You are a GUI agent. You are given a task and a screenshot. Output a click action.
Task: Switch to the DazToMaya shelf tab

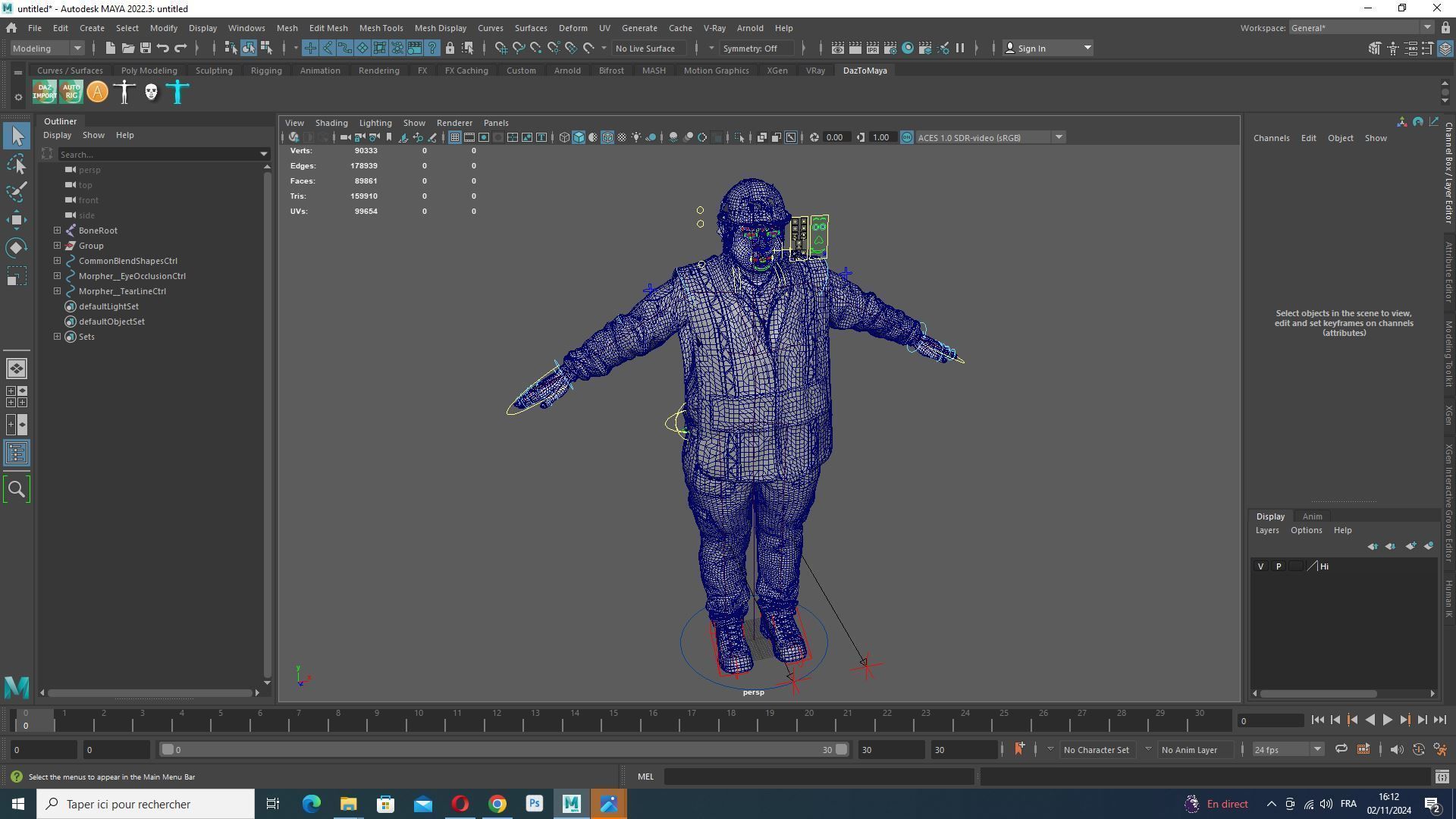click(x=864, y=71)
